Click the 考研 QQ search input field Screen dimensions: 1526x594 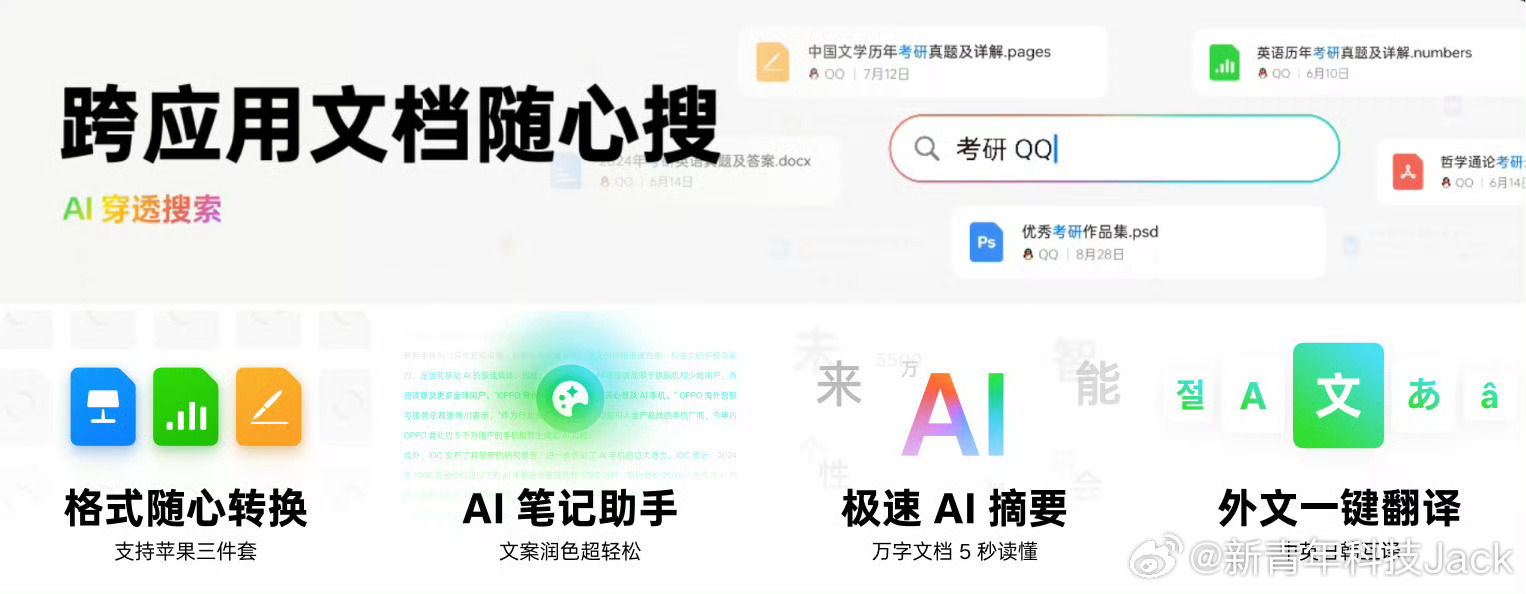[1115, 149]
